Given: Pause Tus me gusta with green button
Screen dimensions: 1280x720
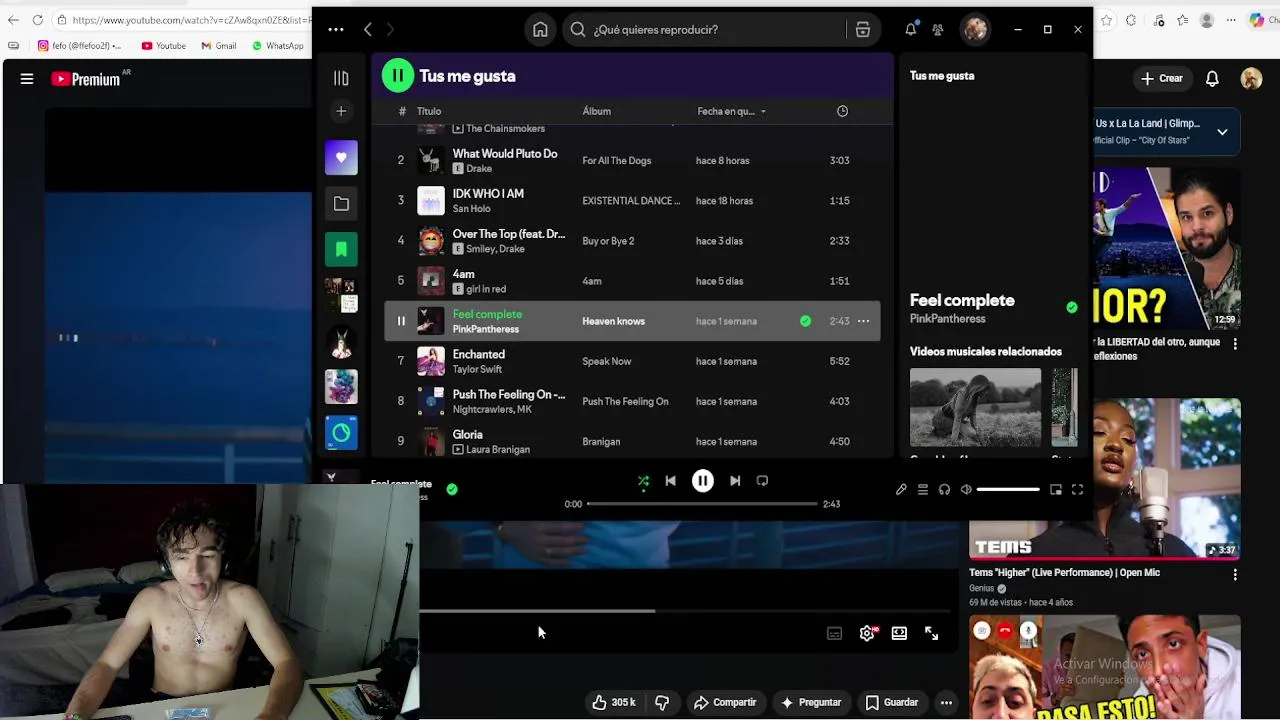Looking at the screenshot, I should point(397,75).
